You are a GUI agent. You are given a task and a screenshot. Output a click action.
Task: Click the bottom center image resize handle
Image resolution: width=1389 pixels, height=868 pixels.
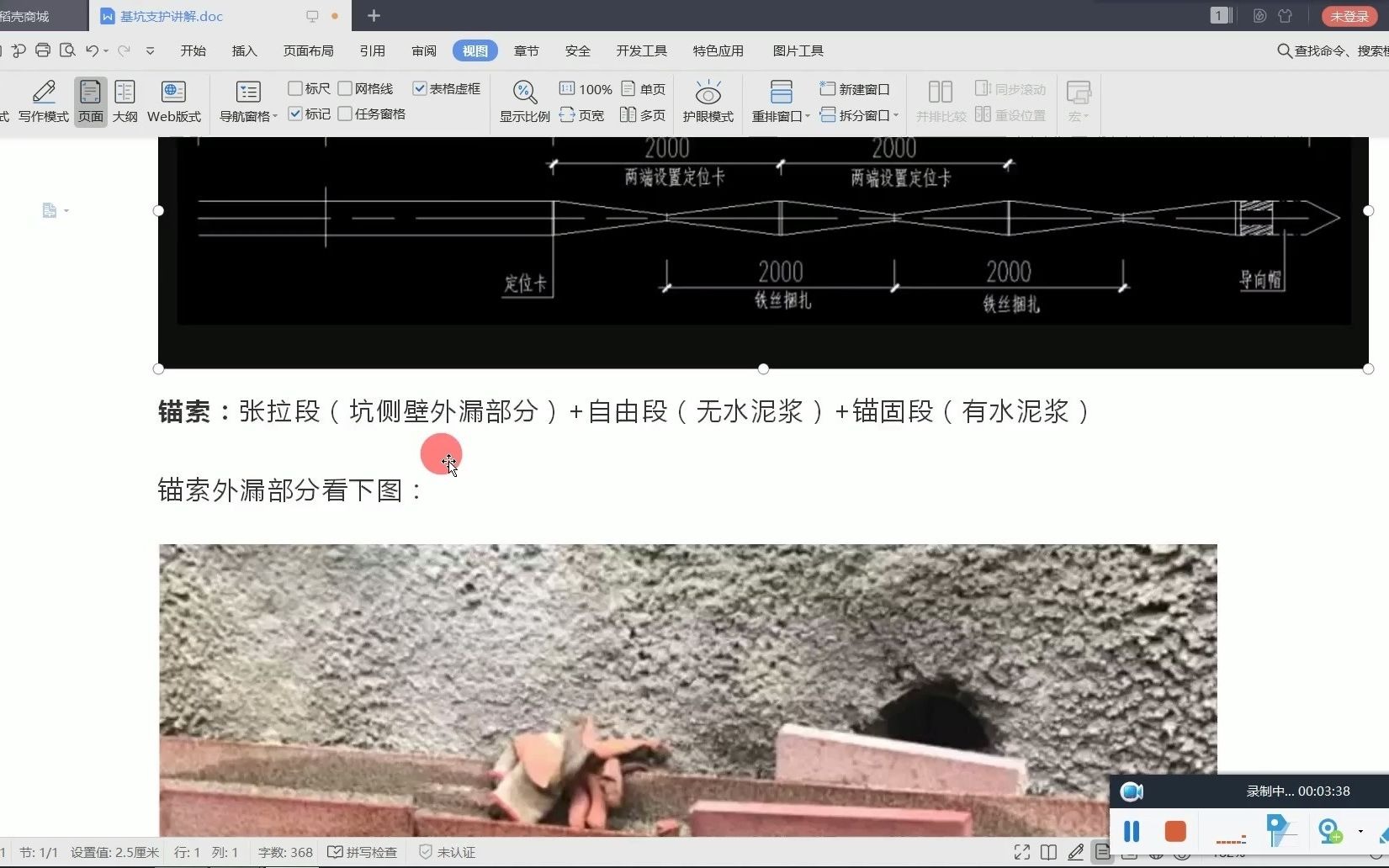(x=763, y=368)
